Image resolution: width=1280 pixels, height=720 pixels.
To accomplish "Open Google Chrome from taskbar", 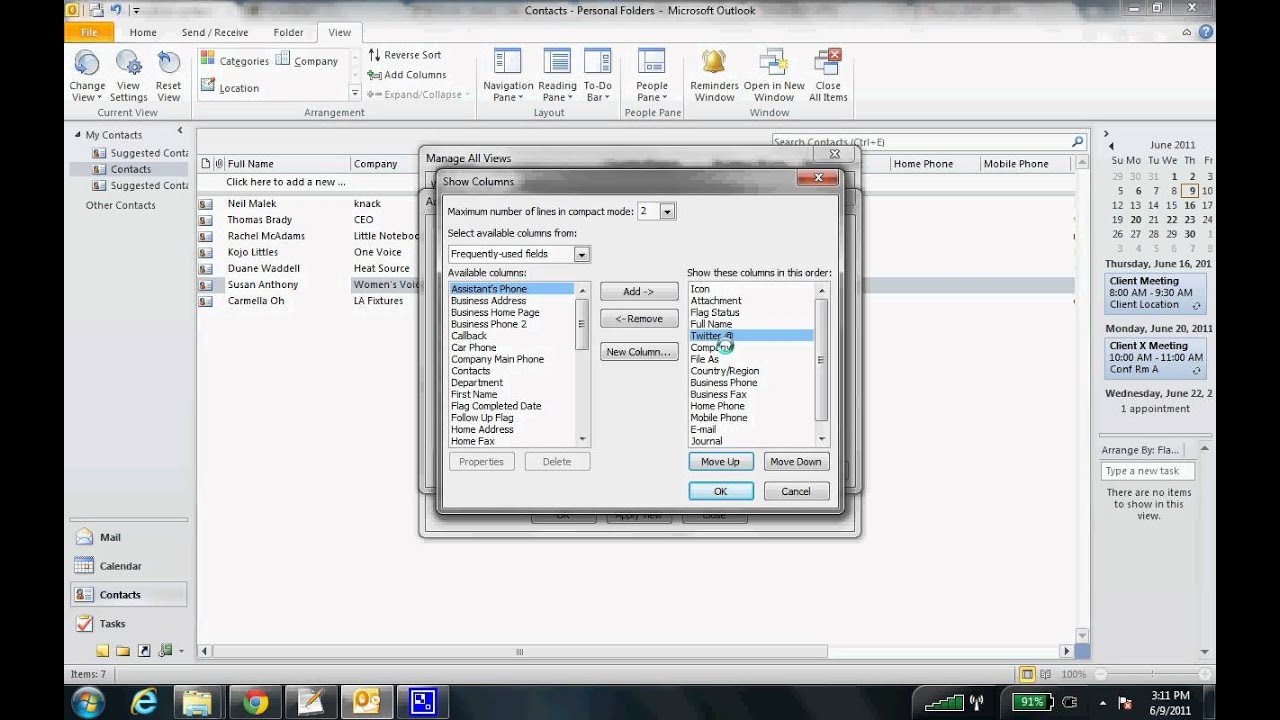I will tap(255, 702).
